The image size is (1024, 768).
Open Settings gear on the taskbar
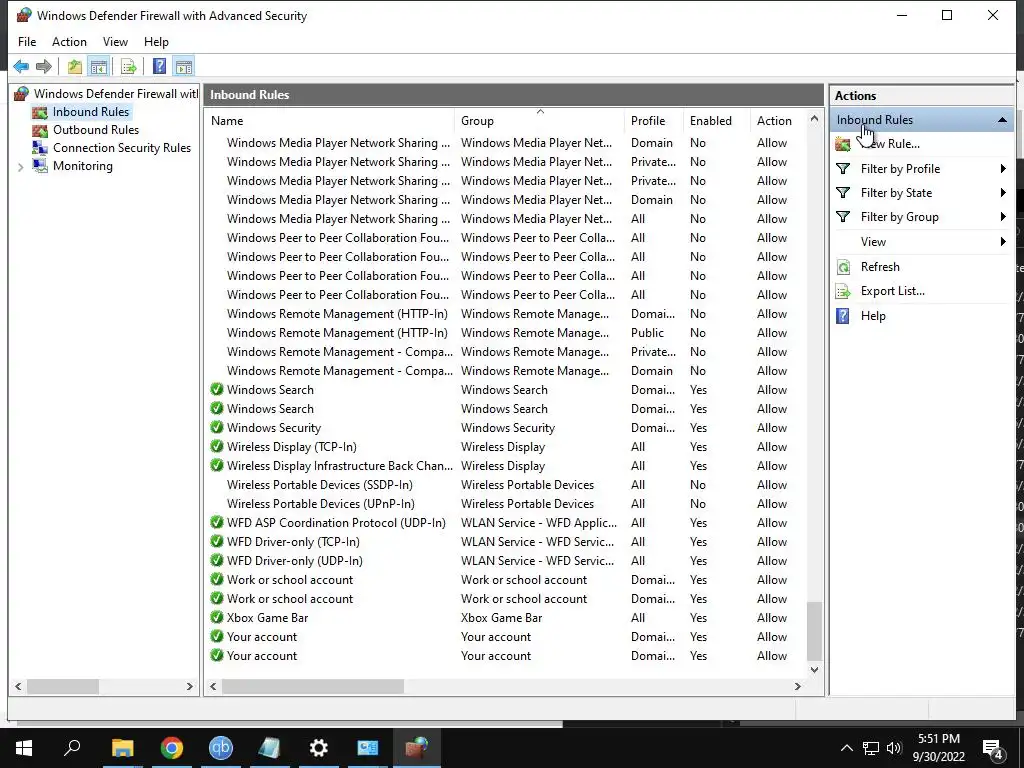coord(319,748)
